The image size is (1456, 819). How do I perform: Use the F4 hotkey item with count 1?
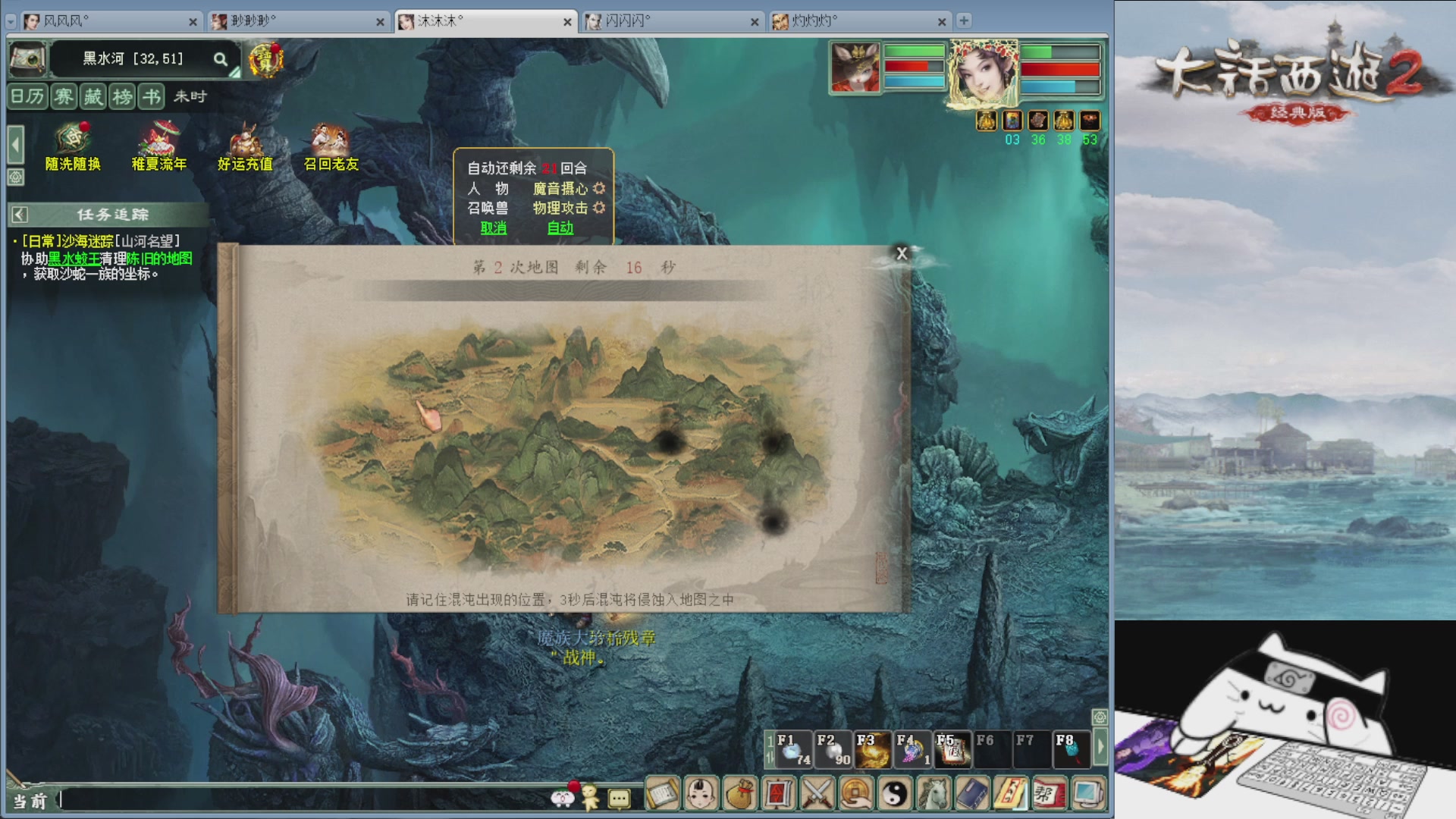(913, 749)
